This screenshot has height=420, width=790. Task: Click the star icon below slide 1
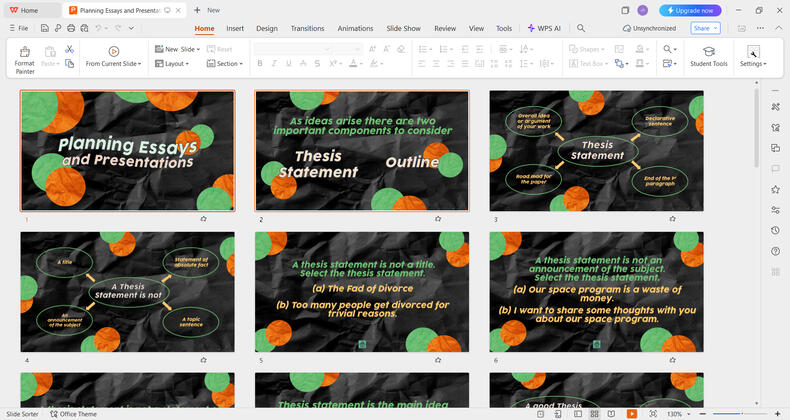tap(204, 219)
